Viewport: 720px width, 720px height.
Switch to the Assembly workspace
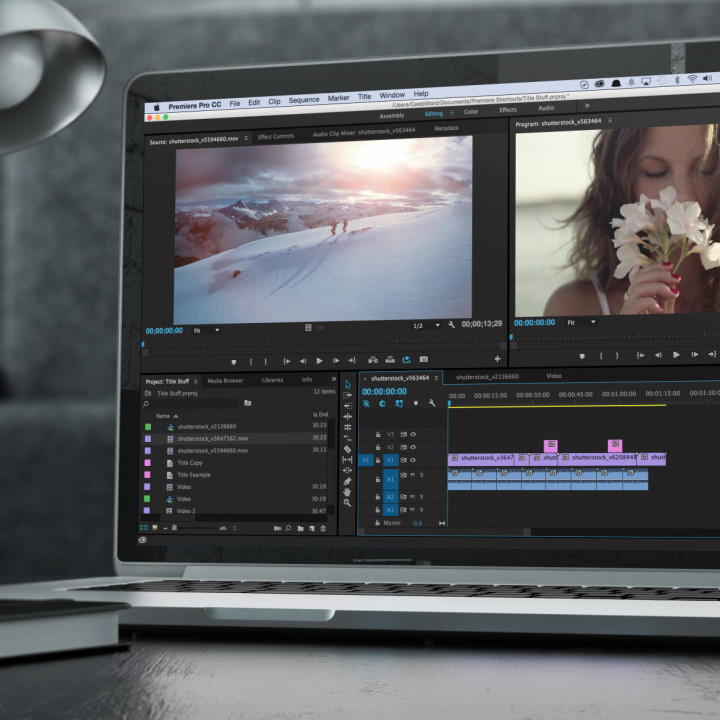(392, 116)
